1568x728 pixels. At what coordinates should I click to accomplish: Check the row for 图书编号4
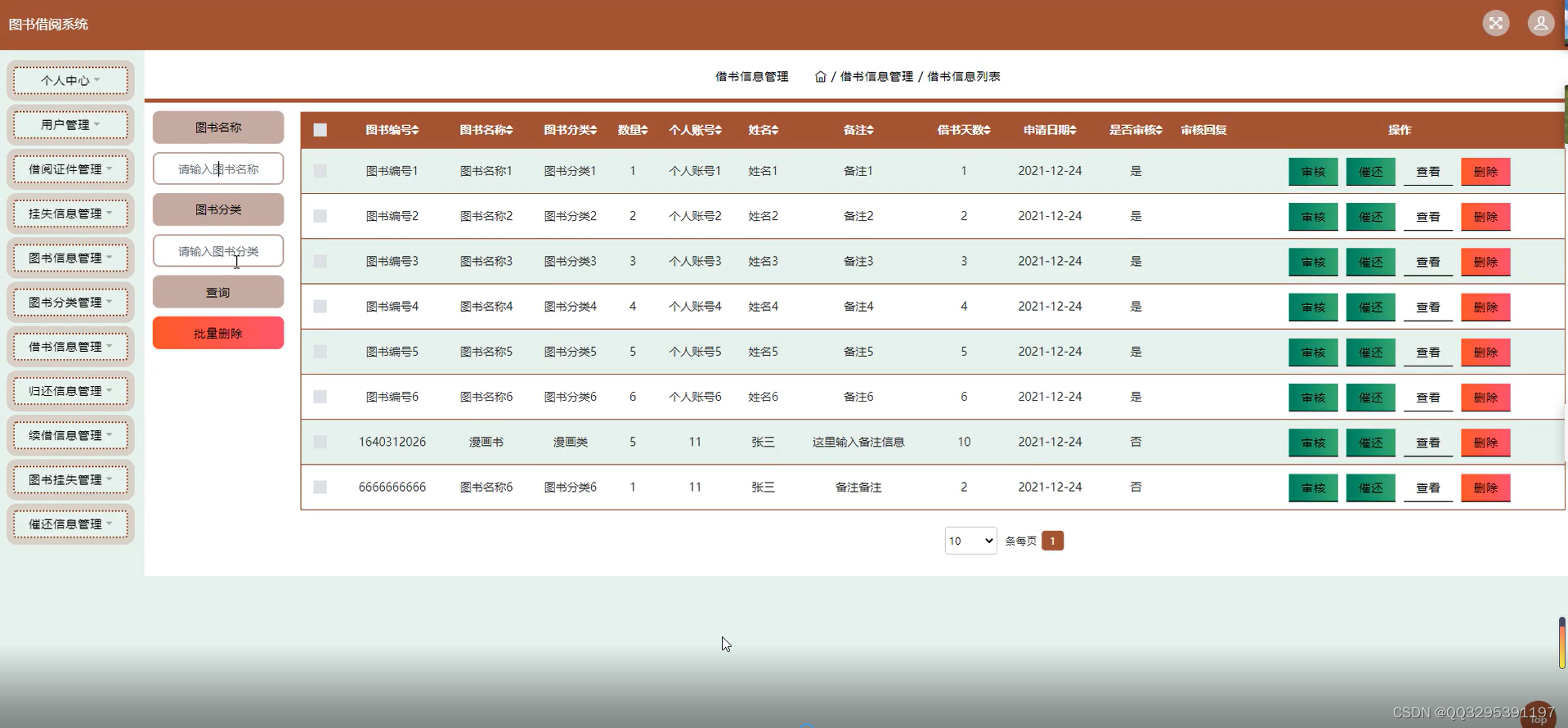click(320, 306)
